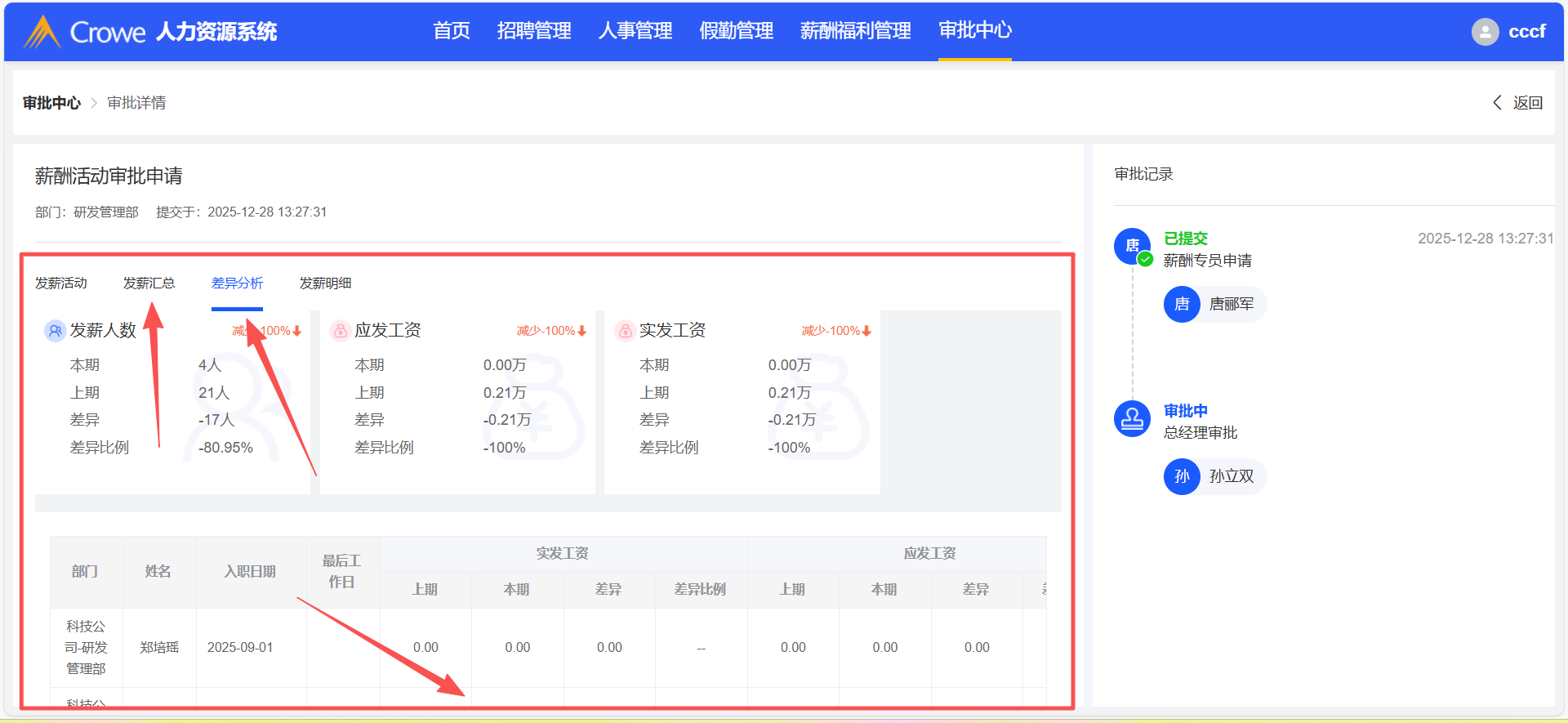1568x723 pixels.
Task: Open 招聘管理 menu
Action: click(x=534, y=31)
